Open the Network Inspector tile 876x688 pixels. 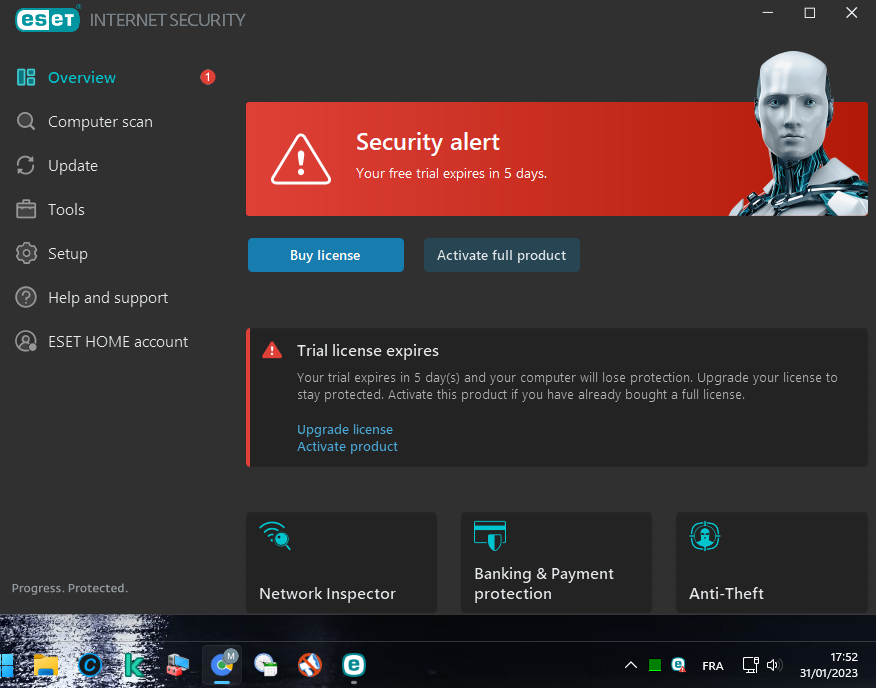pos(341,562)
